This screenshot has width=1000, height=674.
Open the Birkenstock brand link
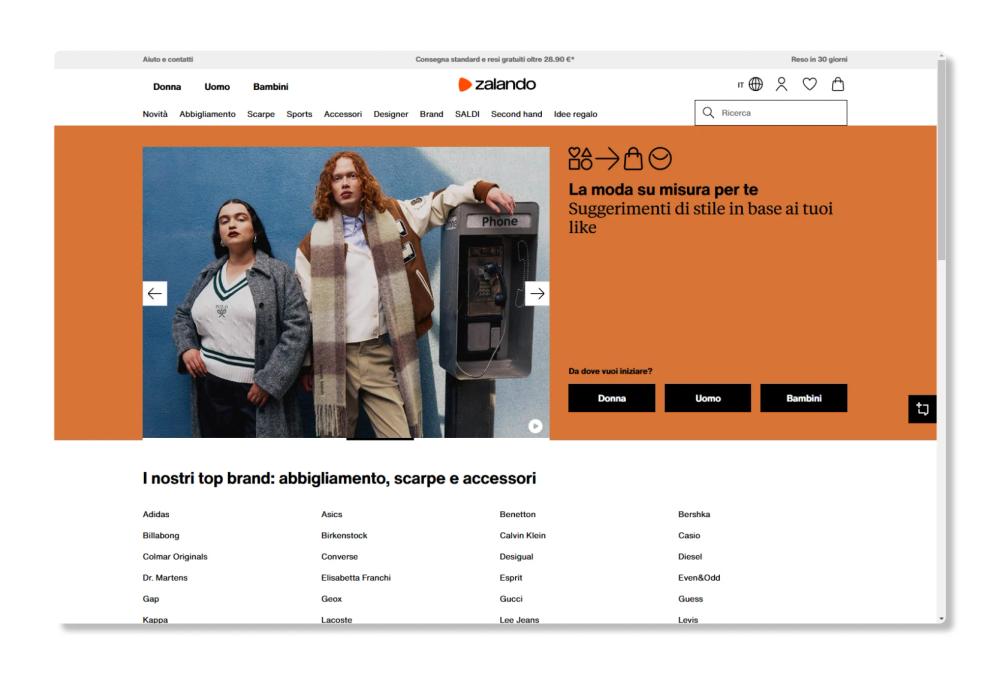click(344, 535)
